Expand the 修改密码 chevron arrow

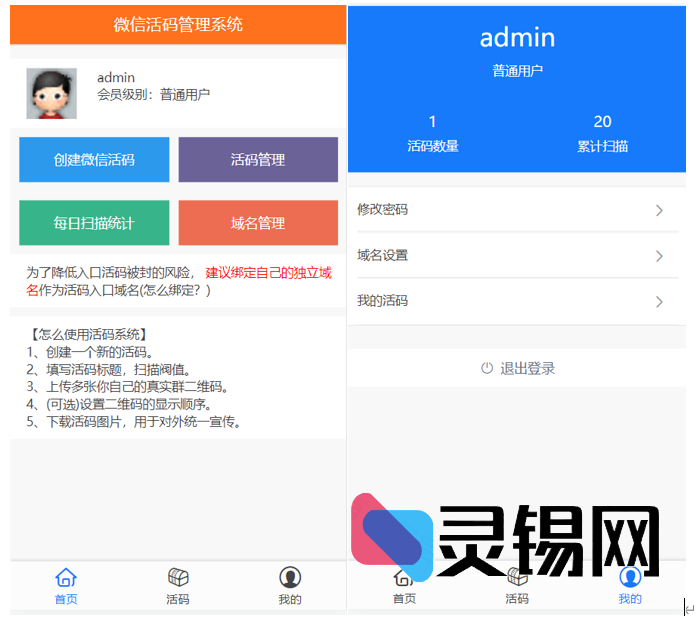(x=659, y=210)
